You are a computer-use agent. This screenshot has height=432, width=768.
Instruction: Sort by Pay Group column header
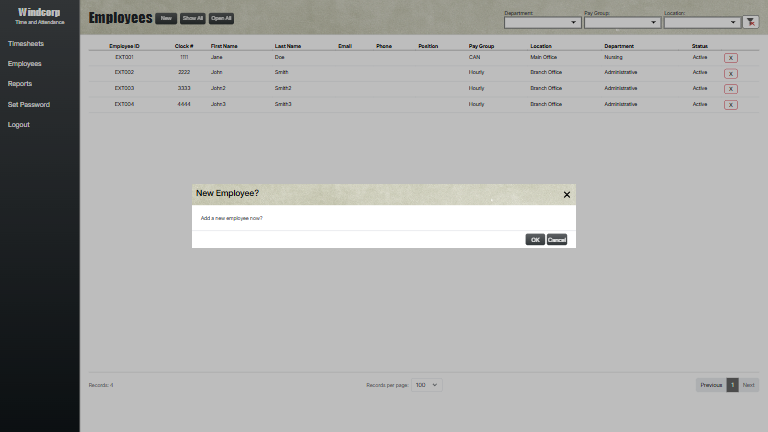click(481, 46)
